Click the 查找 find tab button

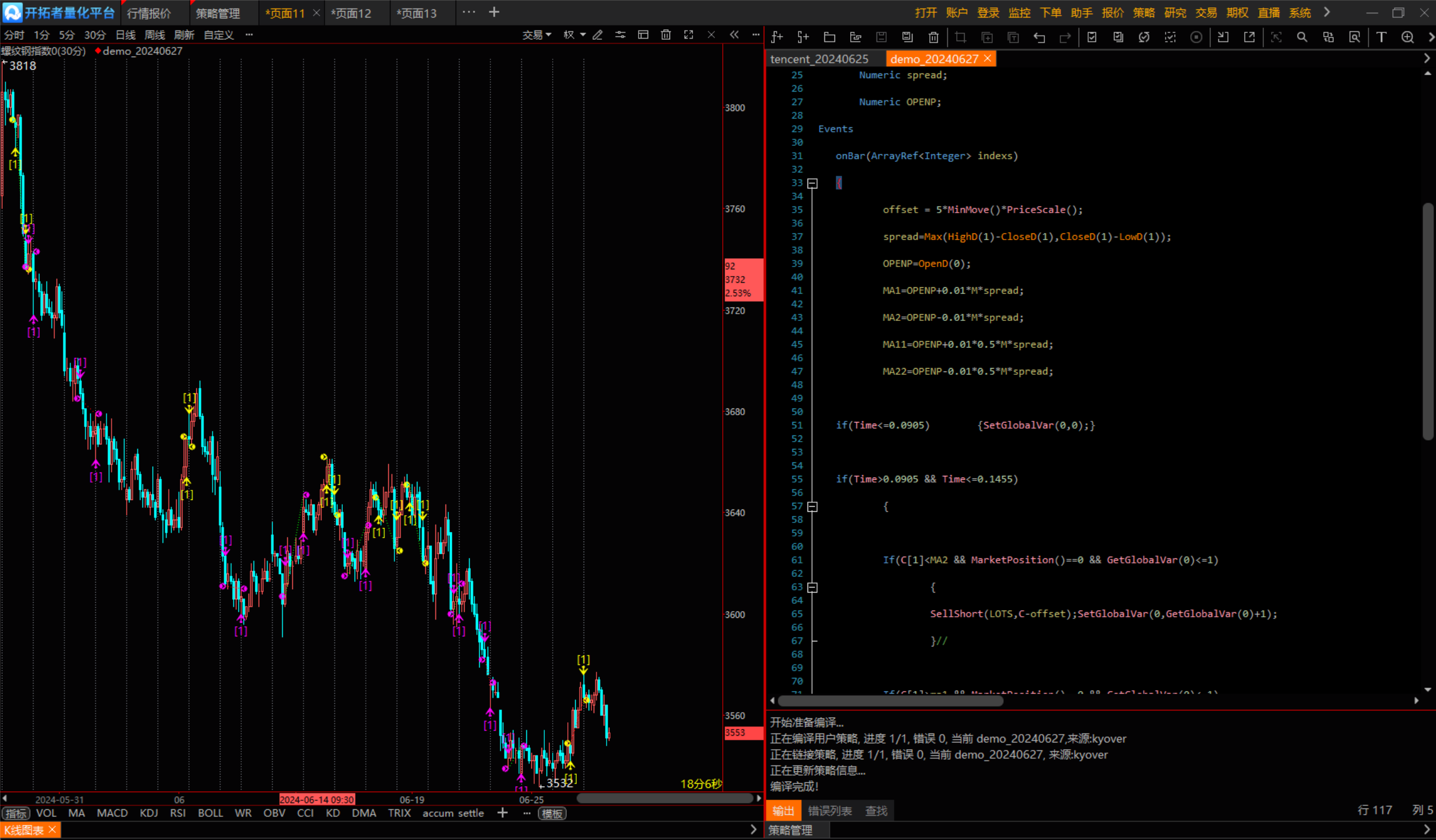(876, 811)
